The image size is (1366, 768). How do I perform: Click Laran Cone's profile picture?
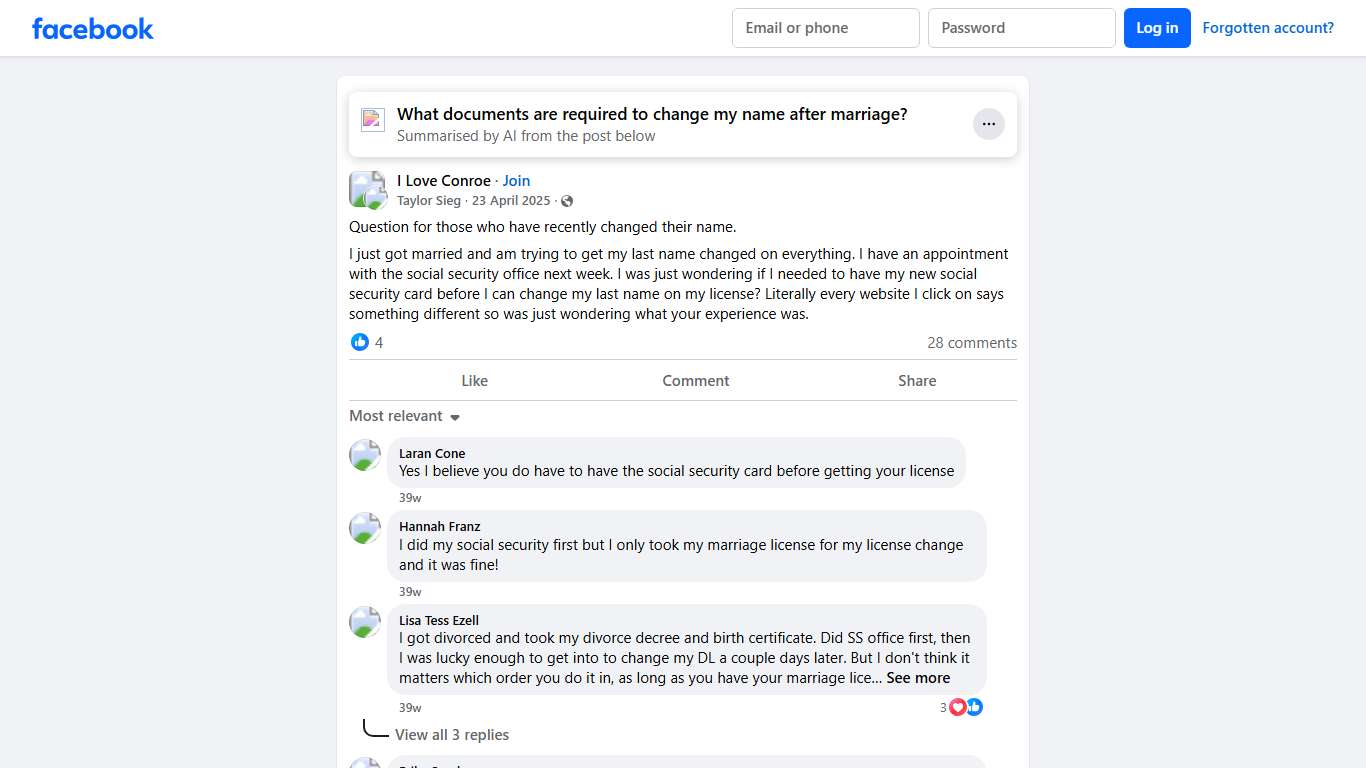(365, 455)
